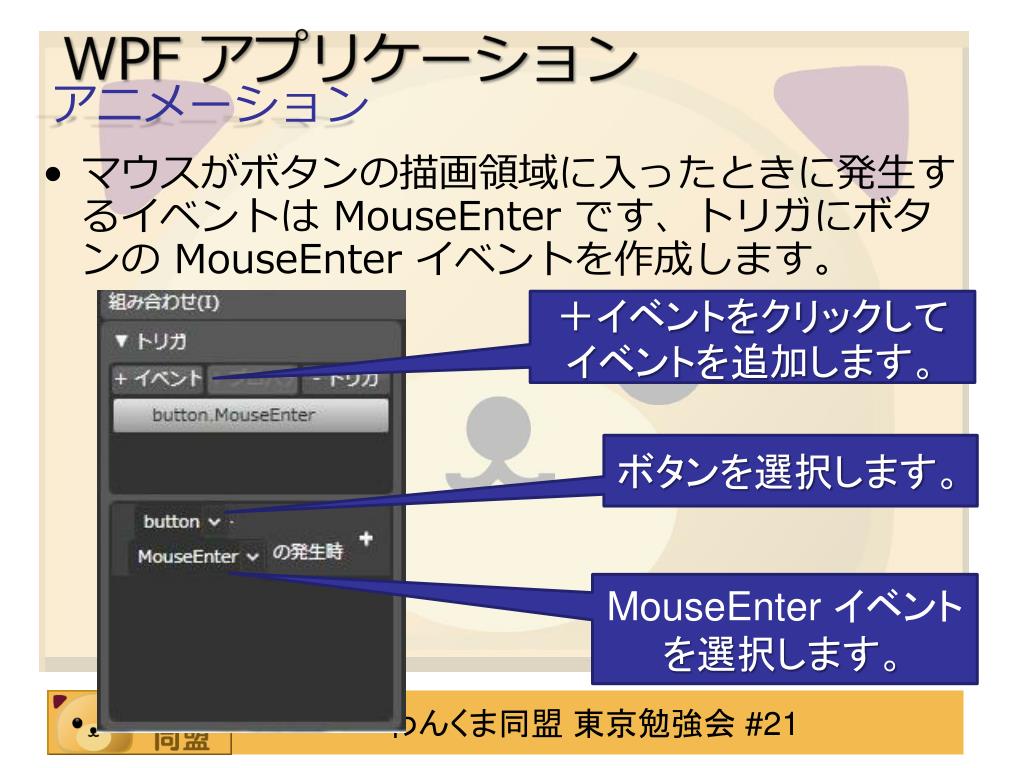Viewport: 1024px width, 768px height.
Task: Click the 組み合わせ(I) label
Action: [164, 302]
